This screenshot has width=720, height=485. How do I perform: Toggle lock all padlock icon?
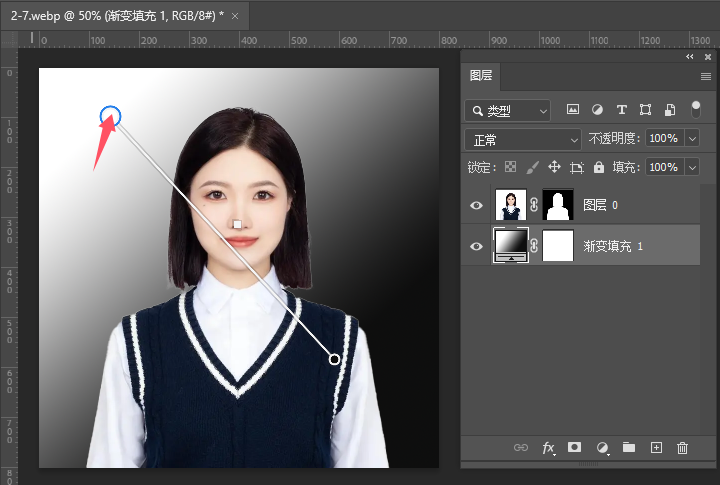pos(599,168)
